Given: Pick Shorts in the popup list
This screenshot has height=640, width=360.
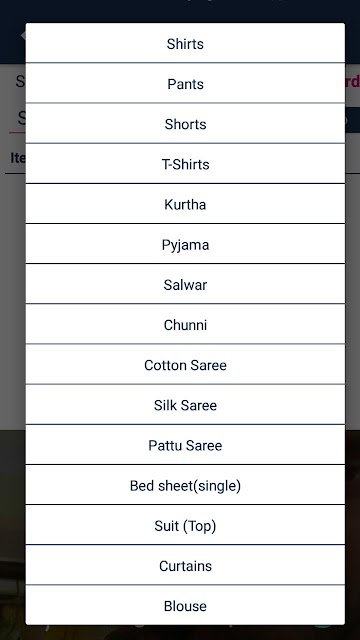Looking at the screenshot, I should pos(185,124).
